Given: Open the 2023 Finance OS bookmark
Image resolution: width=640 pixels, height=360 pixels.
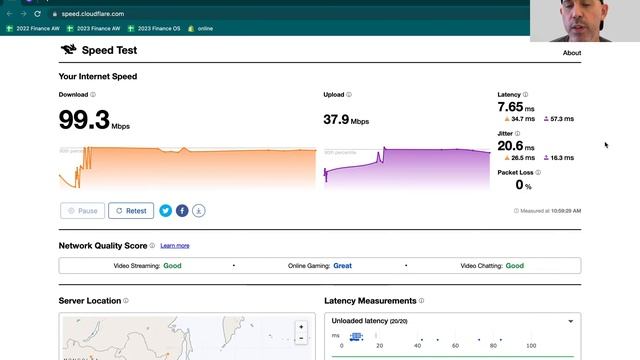Looking at the screenshot, I should tap(154, 29).
